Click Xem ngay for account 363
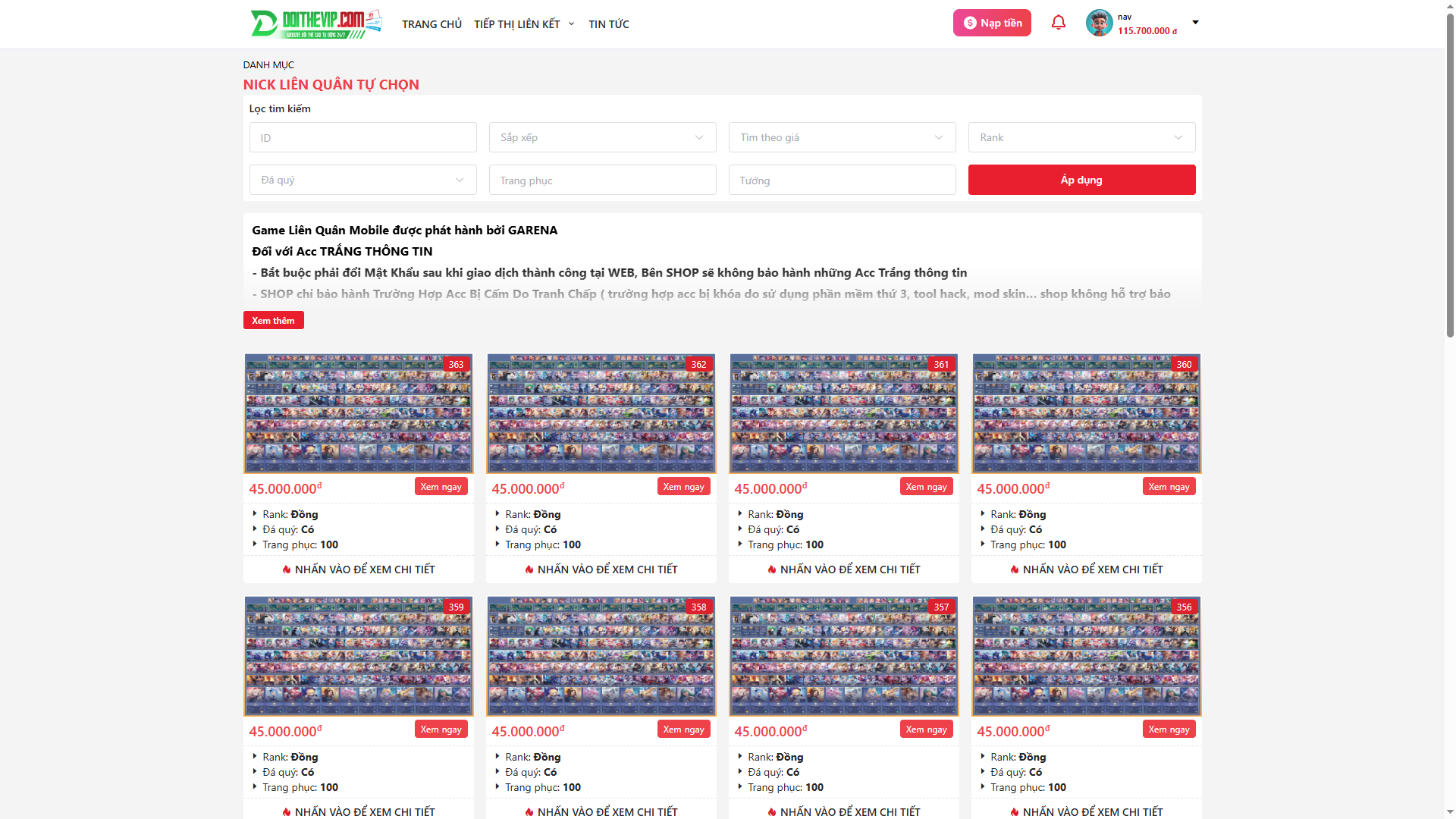Image resolution: width=1456 pixels, height=819 pixels. click(441, 487)
